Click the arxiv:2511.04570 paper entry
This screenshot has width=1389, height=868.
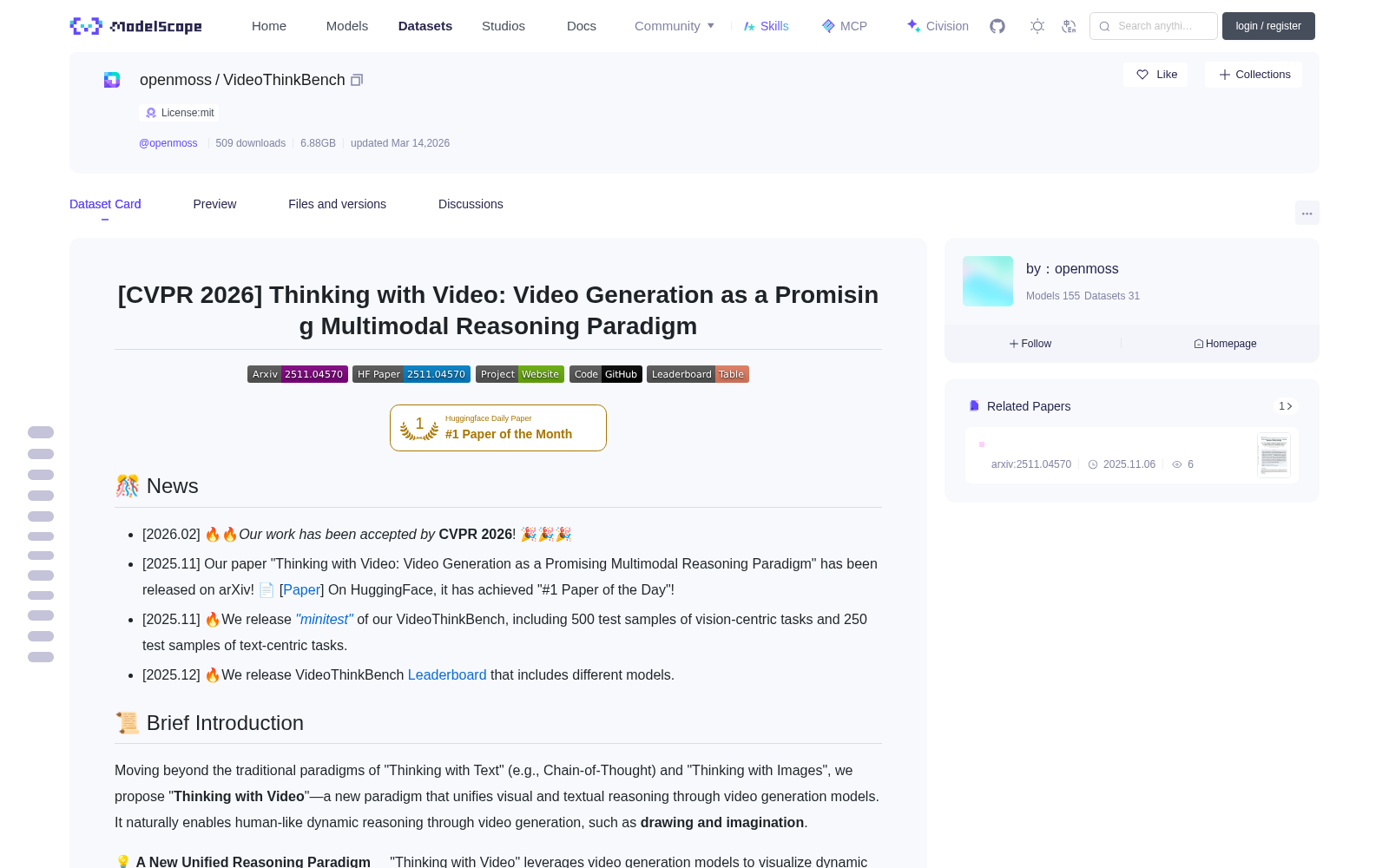point(1031,464)
